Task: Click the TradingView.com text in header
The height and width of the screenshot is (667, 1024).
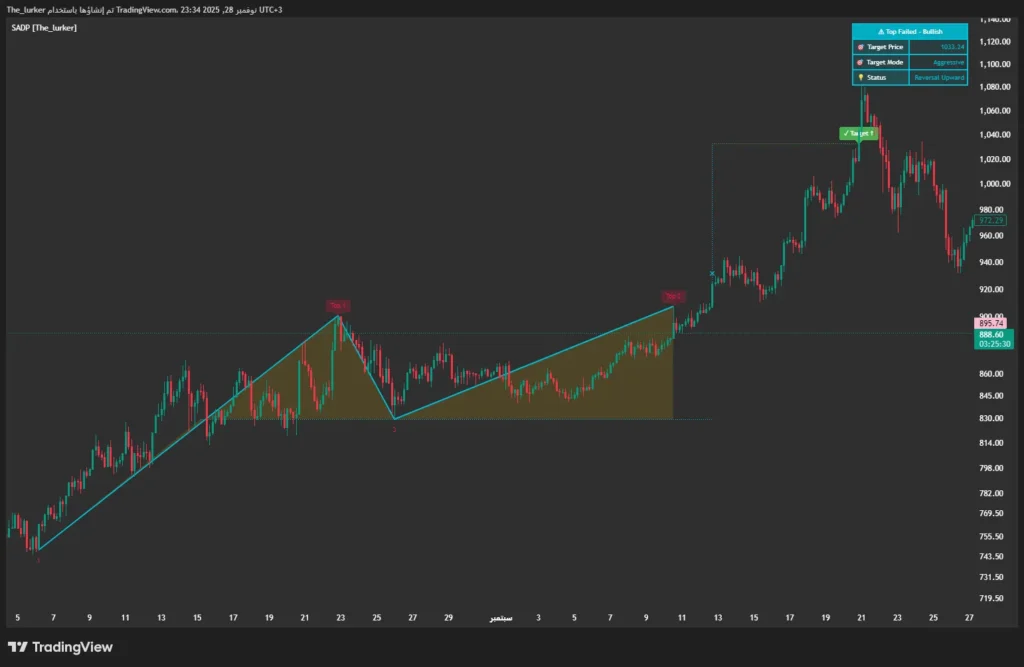Action: point(146,10)
